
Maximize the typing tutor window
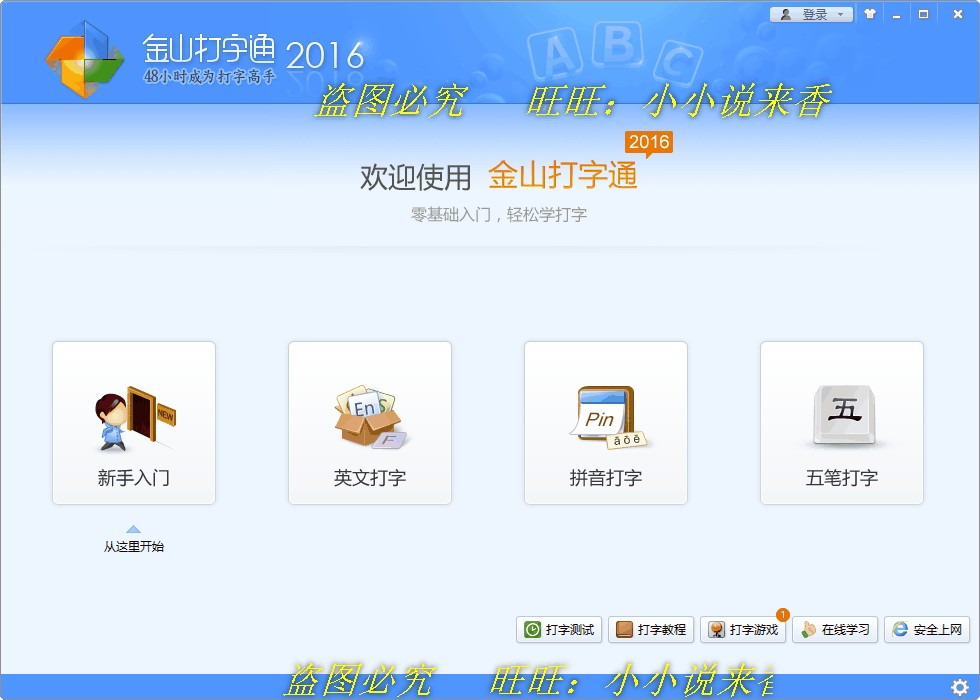pyautogui.click(x=924, y=14)
